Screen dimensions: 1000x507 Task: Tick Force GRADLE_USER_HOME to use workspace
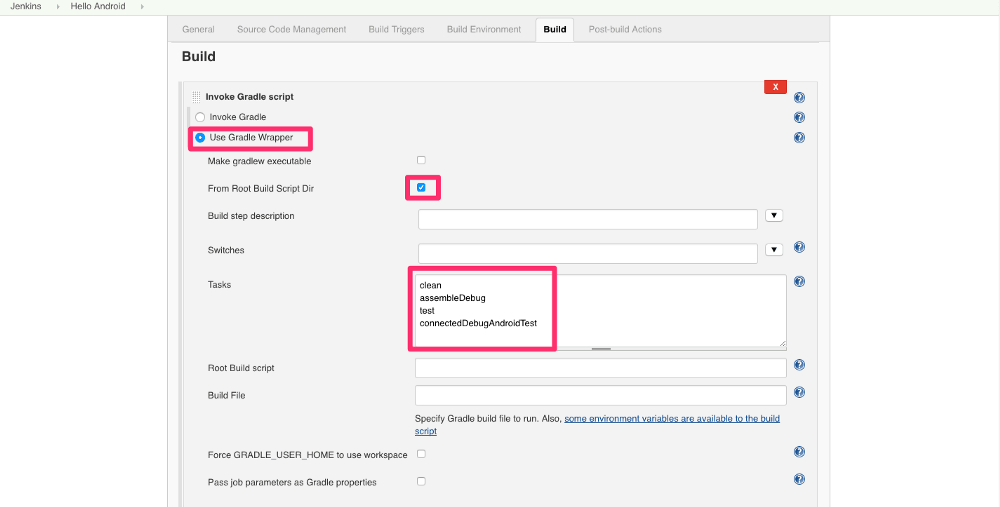pos(421,454)
